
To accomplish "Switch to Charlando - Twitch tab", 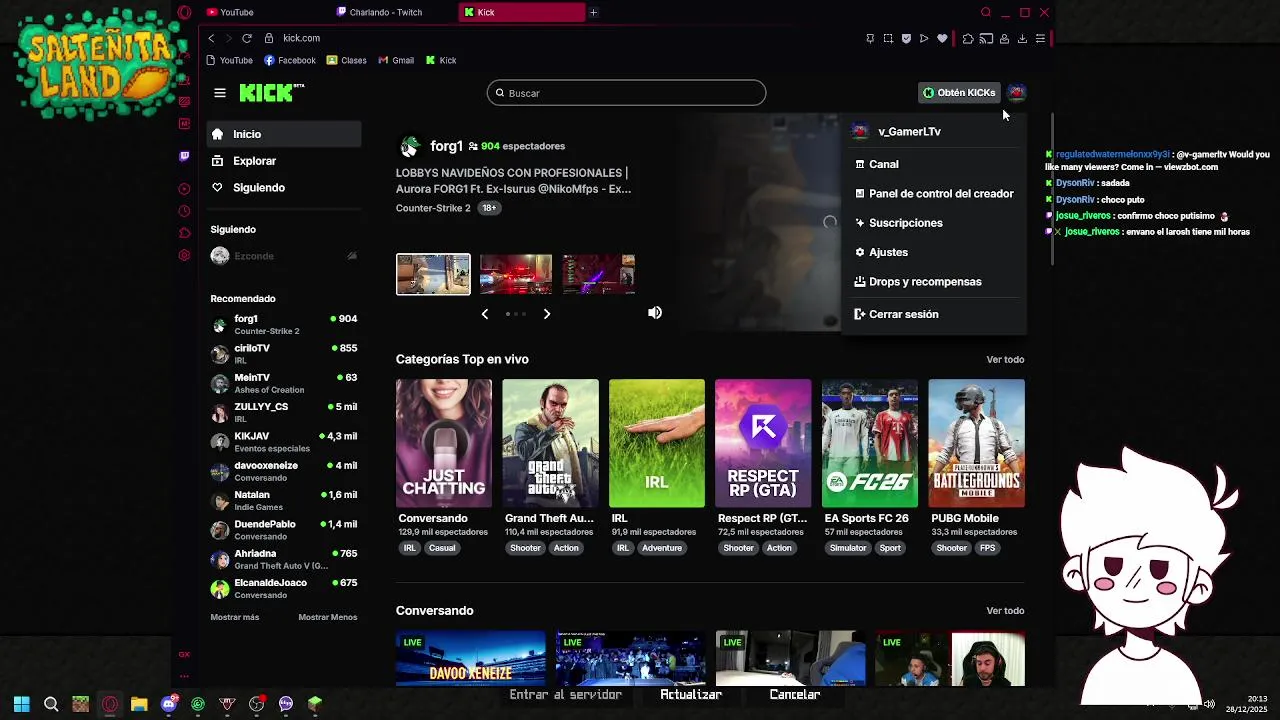I will click(393, 12).
